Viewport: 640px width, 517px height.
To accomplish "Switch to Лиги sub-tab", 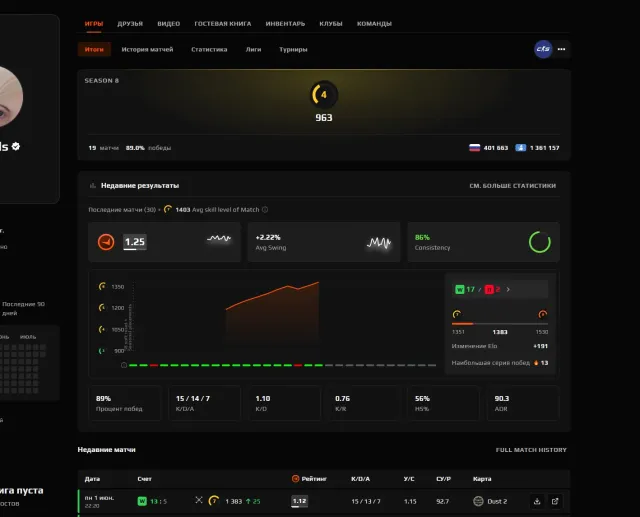I will pyautogui.click(x=253, y=49).
